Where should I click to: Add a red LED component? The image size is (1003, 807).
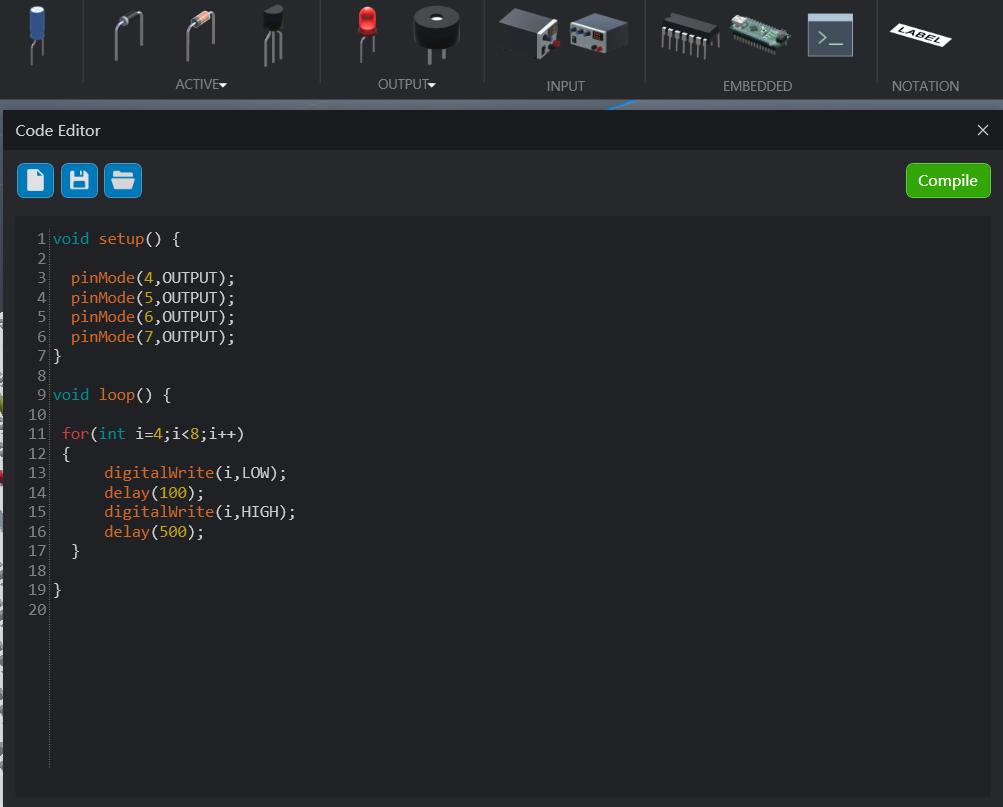[x=367, y=33]
